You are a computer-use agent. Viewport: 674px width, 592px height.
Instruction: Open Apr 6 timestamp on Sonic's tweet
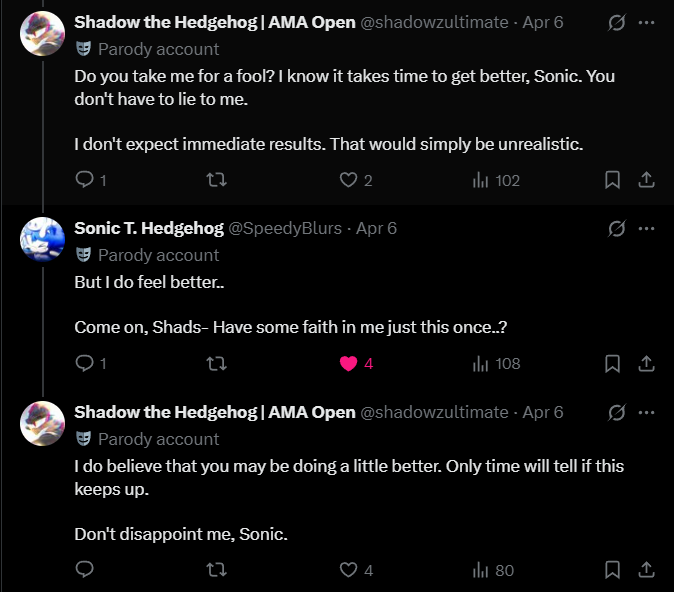coord(377,228)
